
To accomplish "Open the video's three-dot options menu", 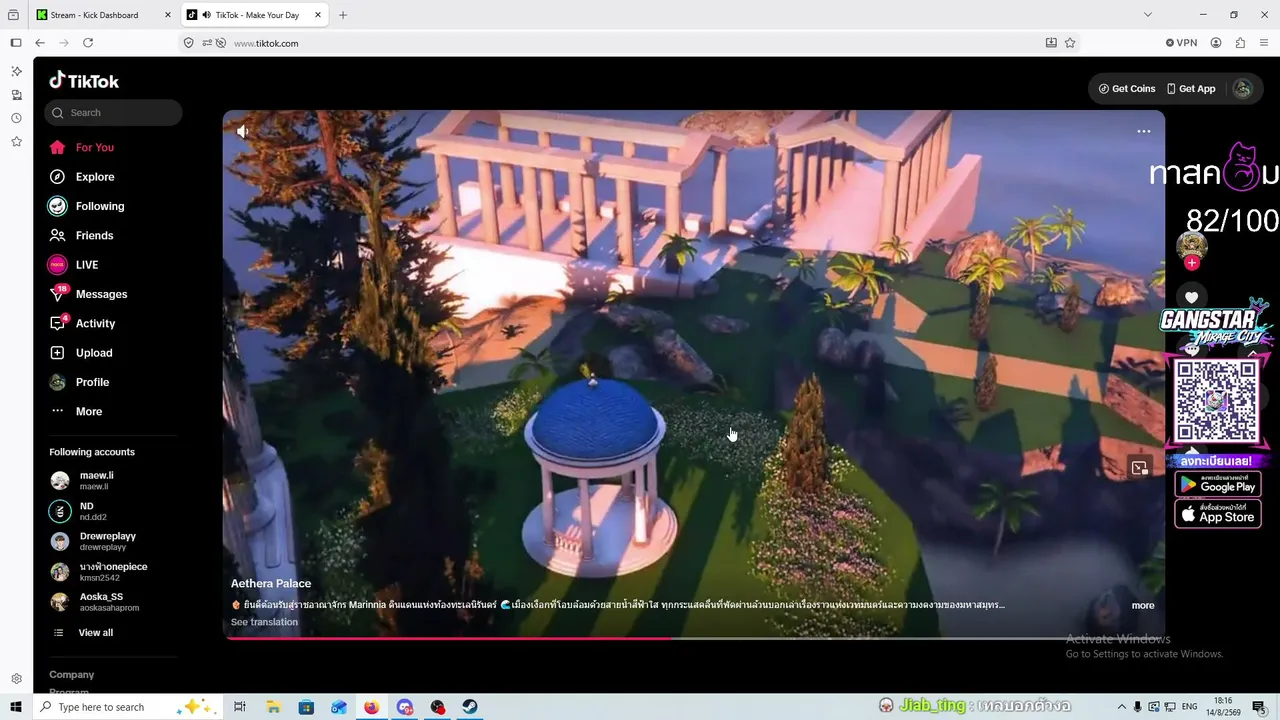I will [1144, 131].
